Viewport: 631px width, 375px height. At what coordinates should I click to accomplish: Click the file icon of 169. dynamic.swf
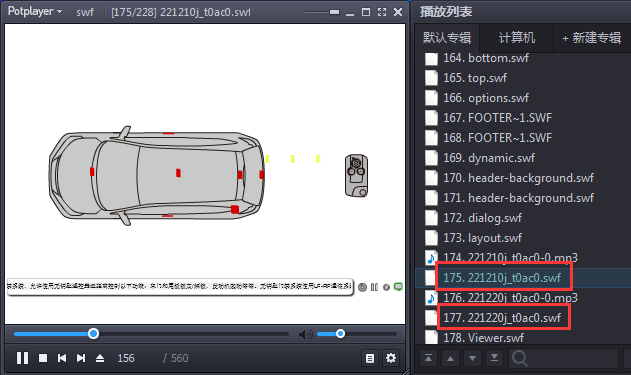[431, 158]
